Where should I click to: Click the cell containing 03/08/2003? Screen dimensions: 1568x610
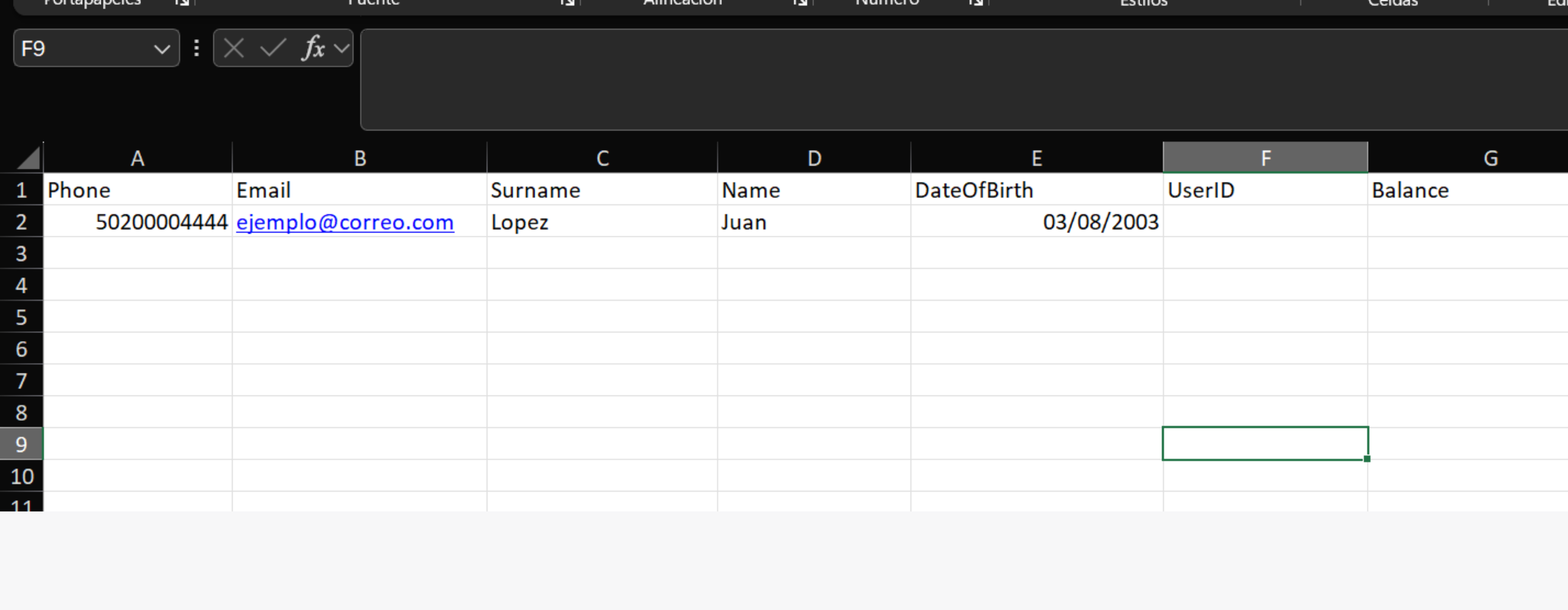[1037, 222]
